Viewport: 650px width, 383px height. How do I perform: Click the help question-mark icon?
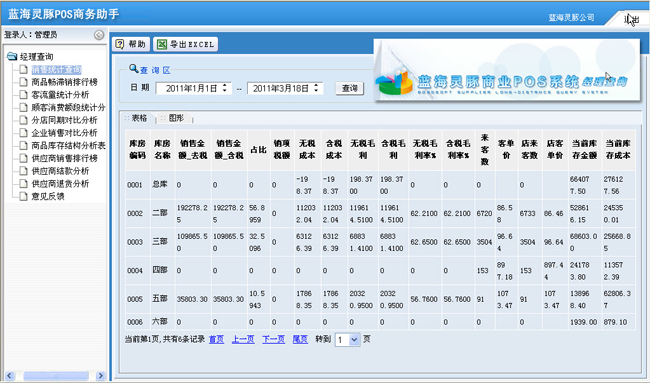coord(120,44)
